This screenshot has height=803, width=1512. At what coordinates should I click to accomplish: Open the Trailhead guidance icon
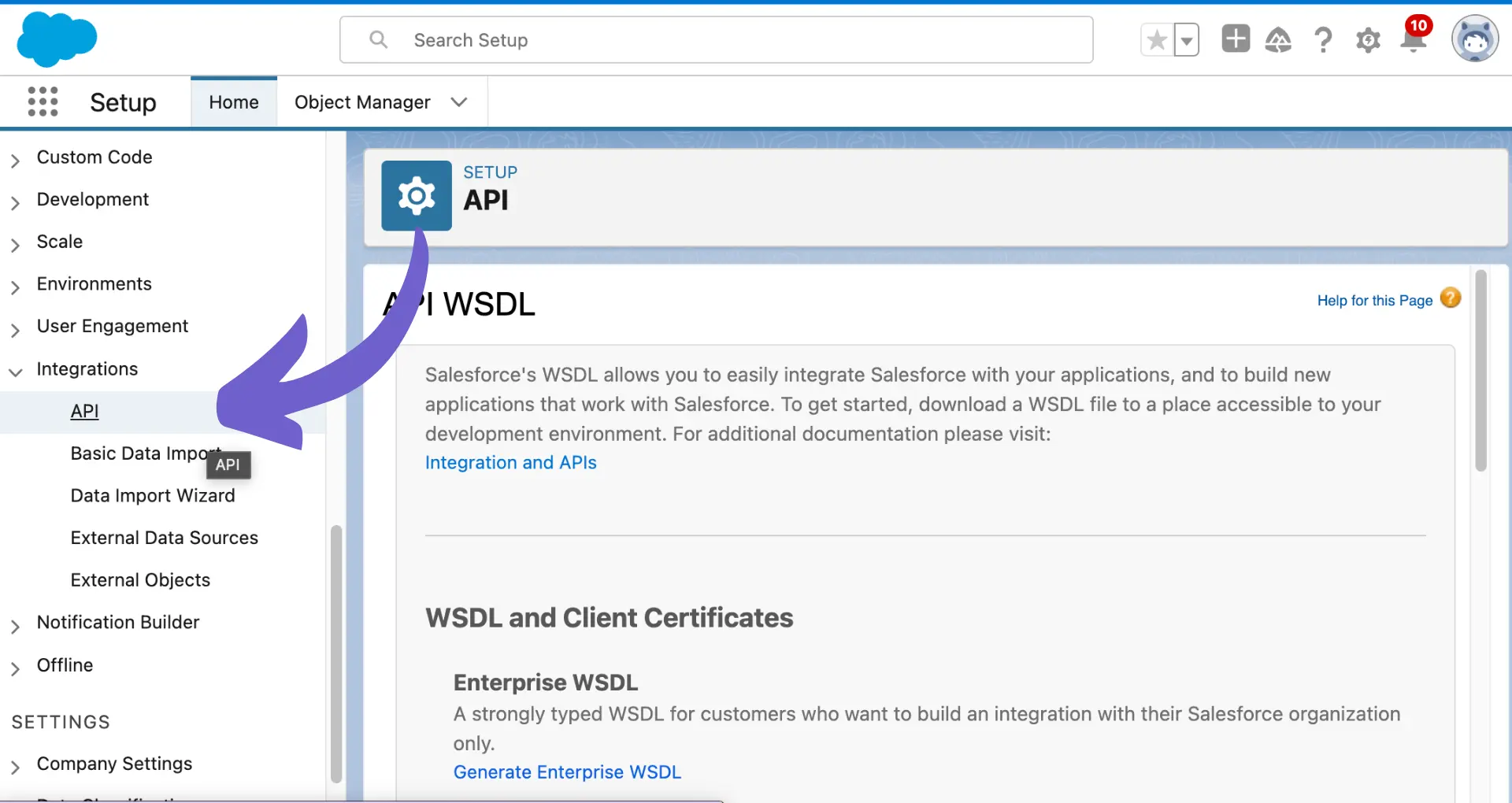coord(1278,39)
